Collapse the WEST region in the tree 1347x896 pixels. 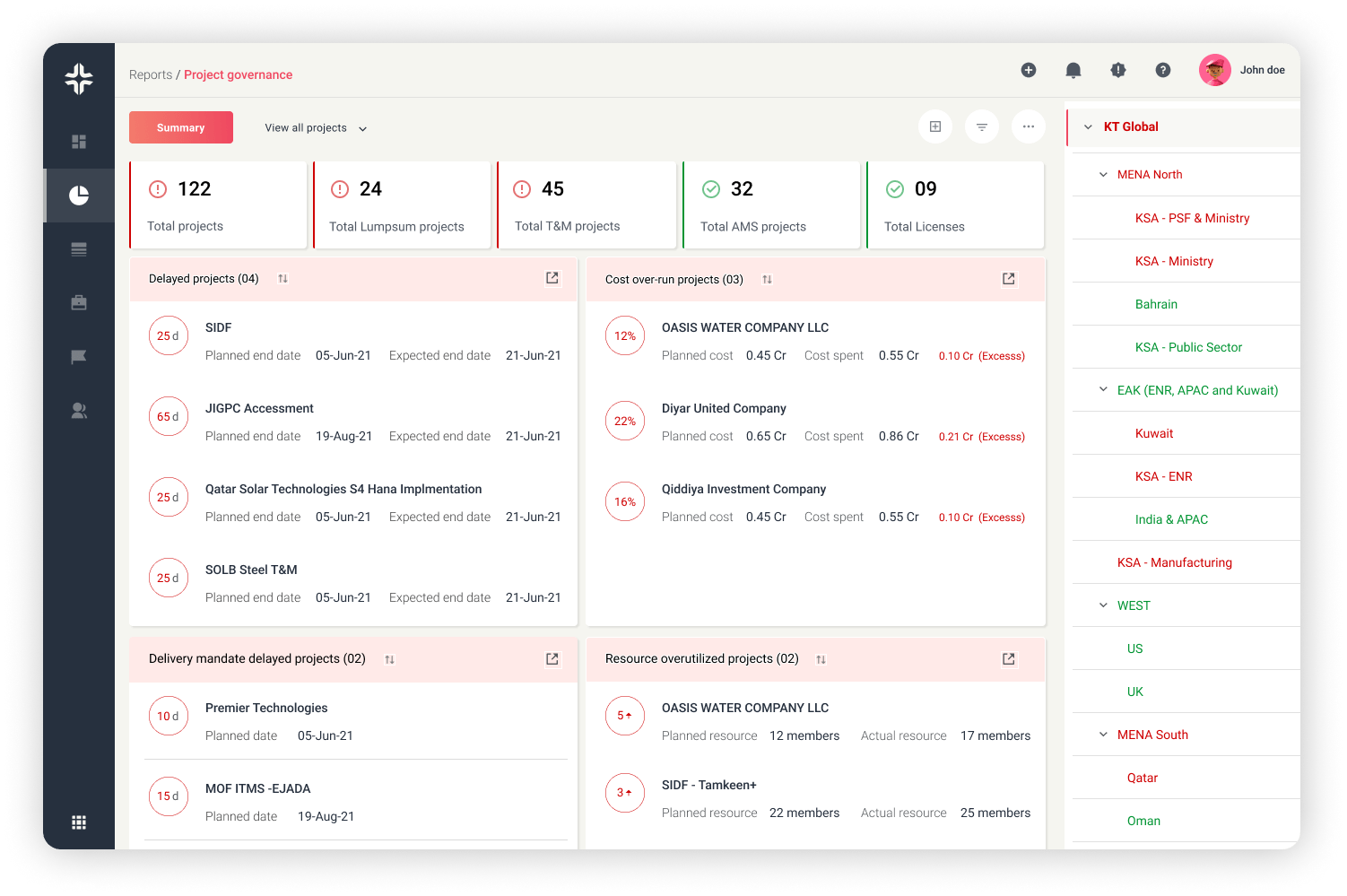pyautogui.click(x=1102, y=605)
